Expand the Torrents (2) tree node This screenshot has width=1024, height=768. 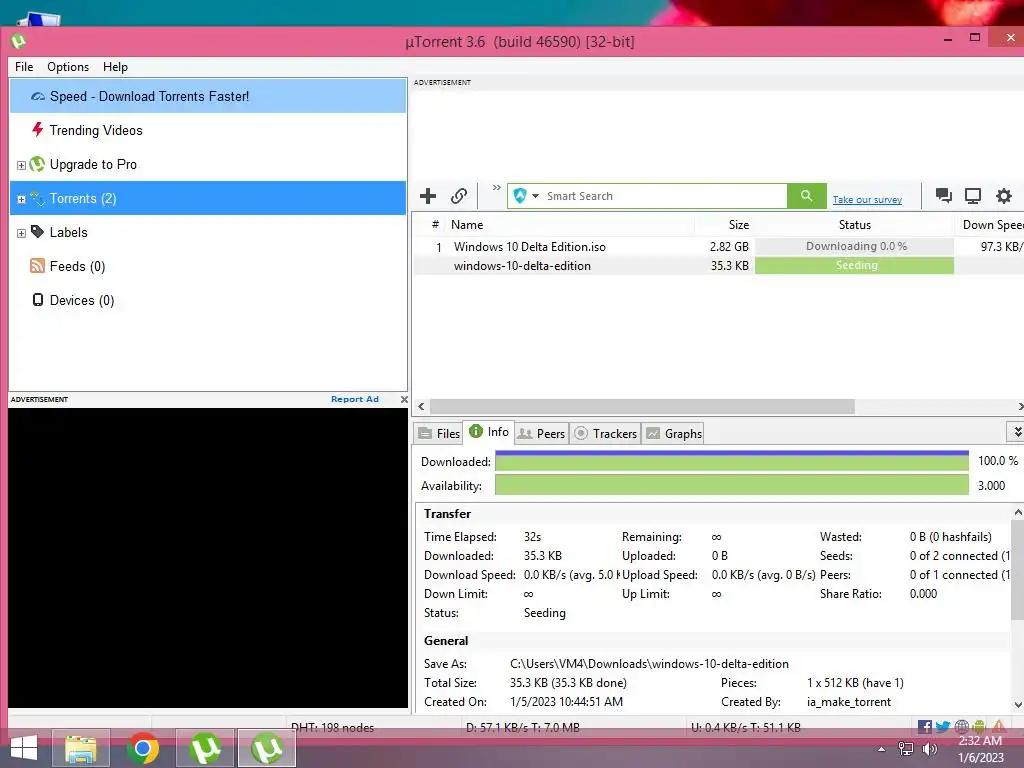[21, 199]
